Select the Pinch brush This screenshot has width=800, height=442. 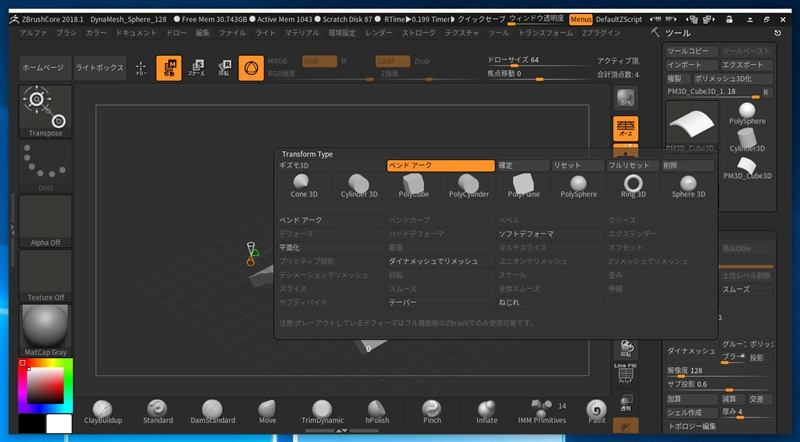432,412
